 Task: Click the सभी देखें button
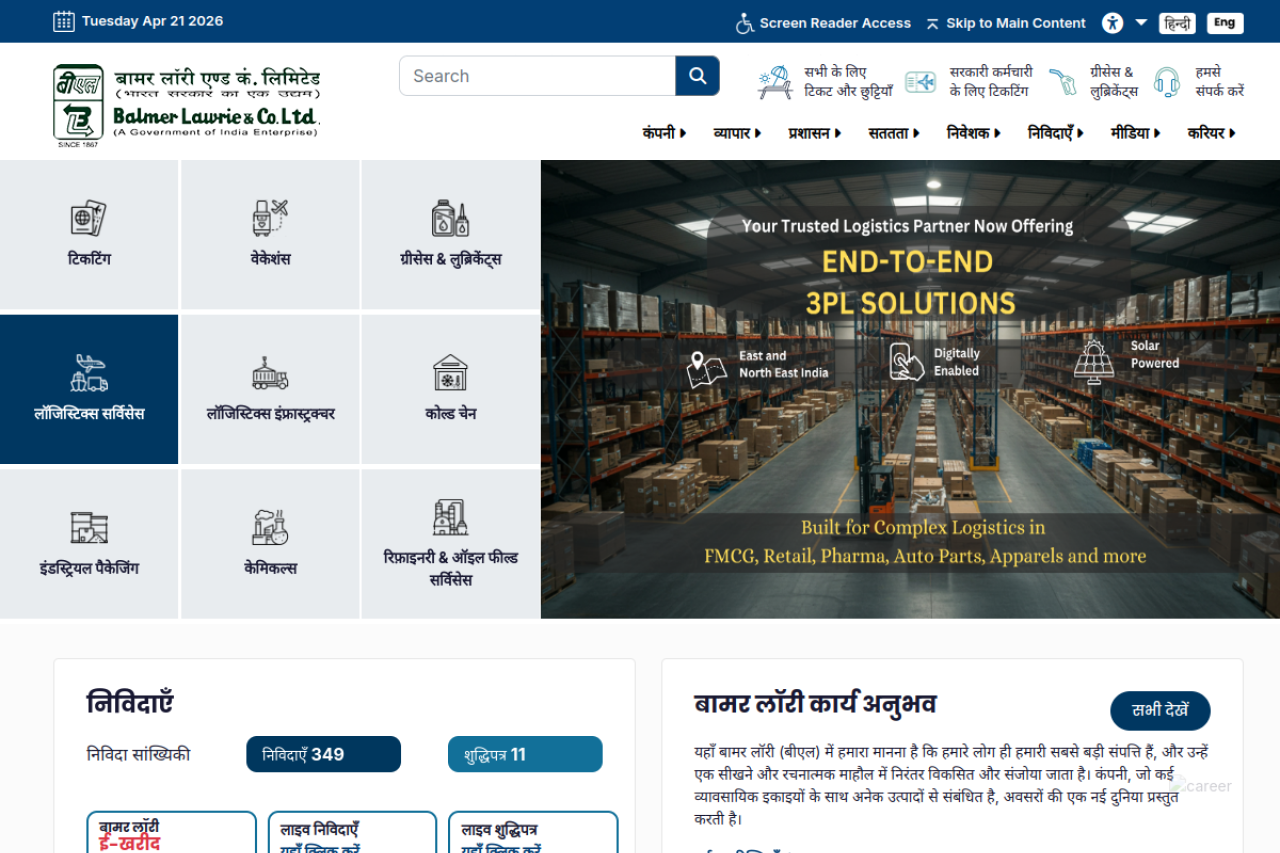pyautogui.click(x=1160, y=711)
